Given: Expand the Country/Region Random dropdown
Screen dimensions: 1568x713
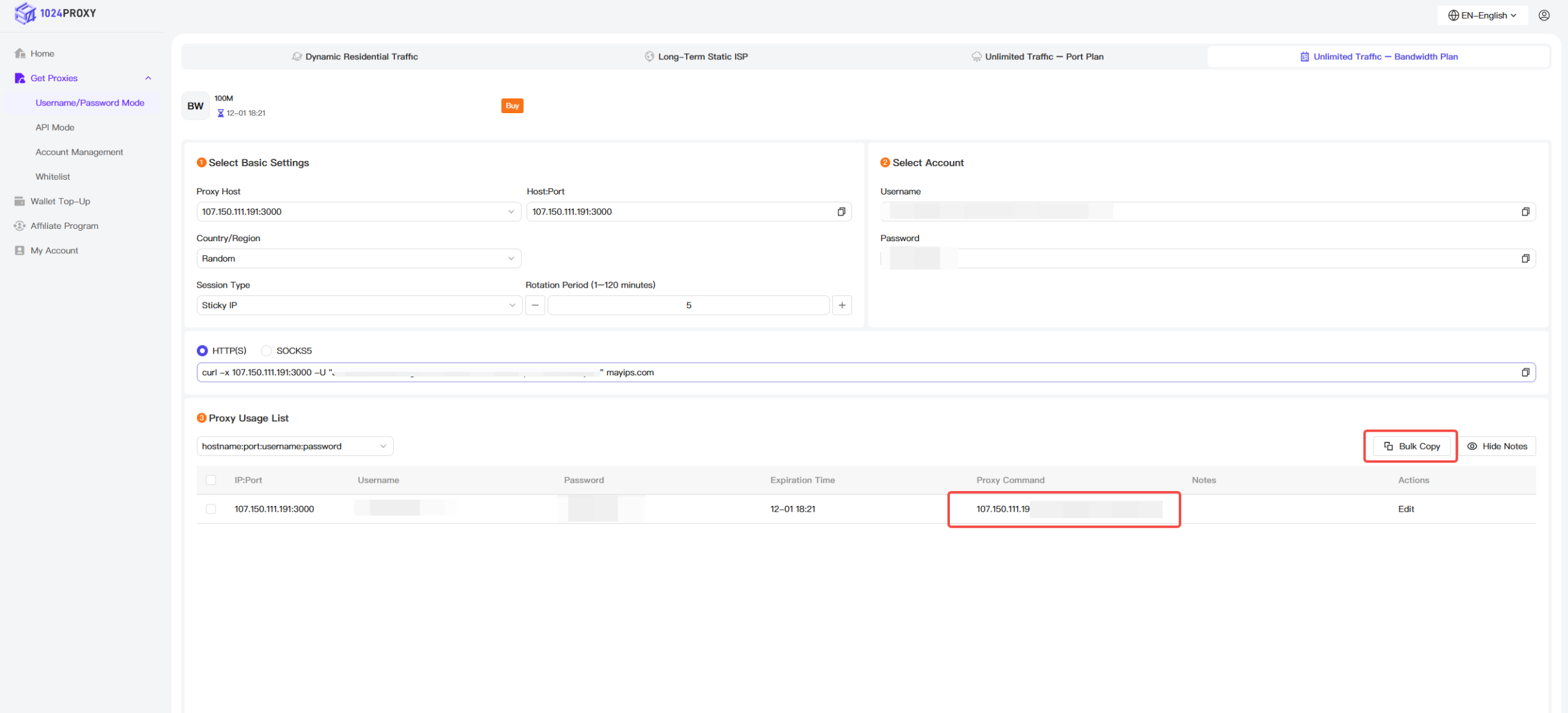Looking at the screenshot, I should coord(358,258).
